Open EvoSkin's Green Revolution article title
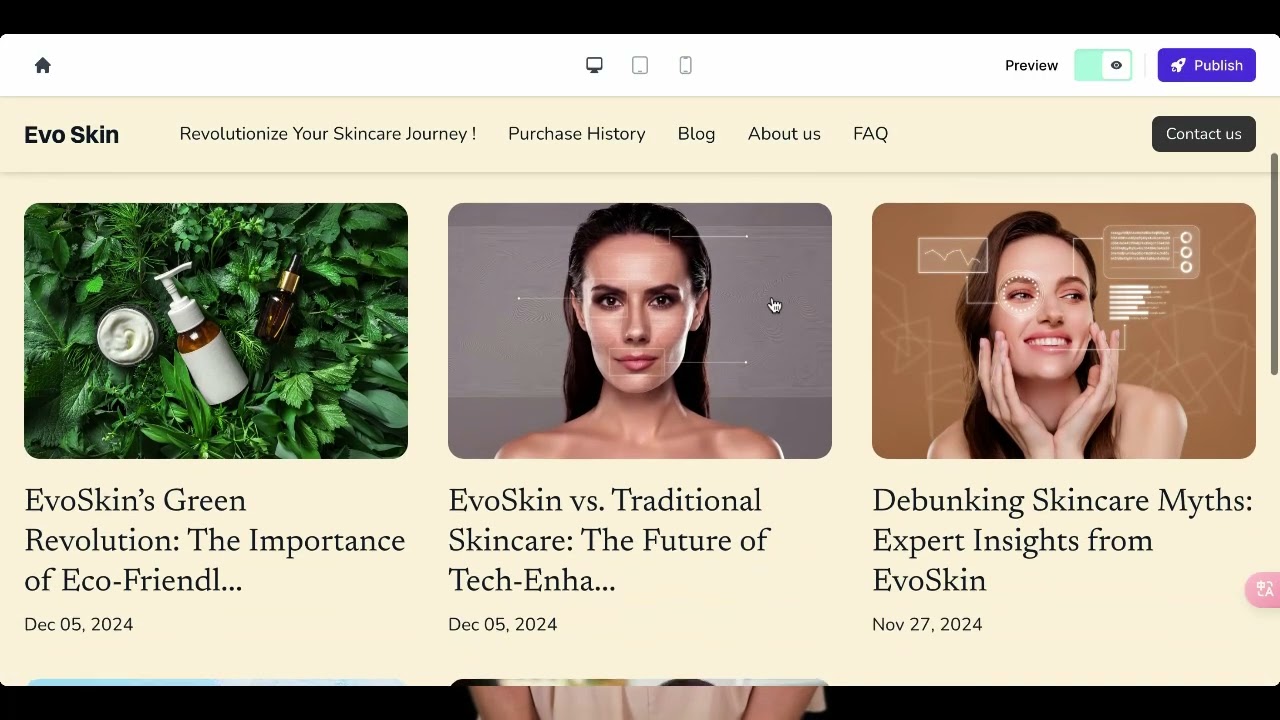Screen dimensions: 1280x720 pos(215,541)
